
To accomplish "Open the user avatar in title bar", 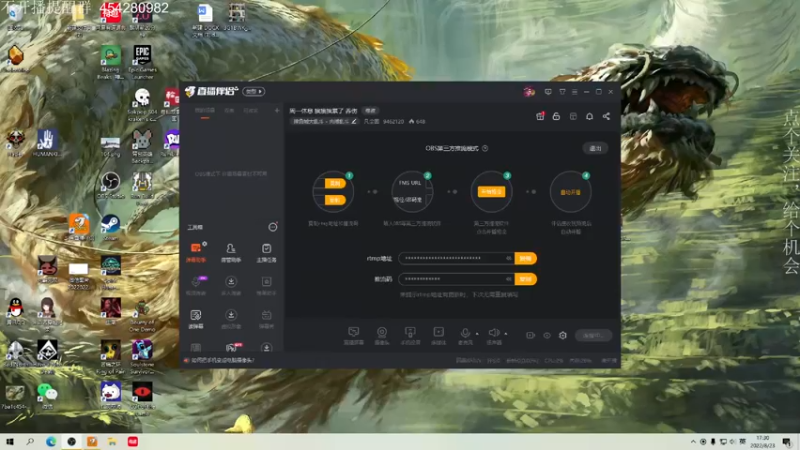I will click(x=529, y=92).
